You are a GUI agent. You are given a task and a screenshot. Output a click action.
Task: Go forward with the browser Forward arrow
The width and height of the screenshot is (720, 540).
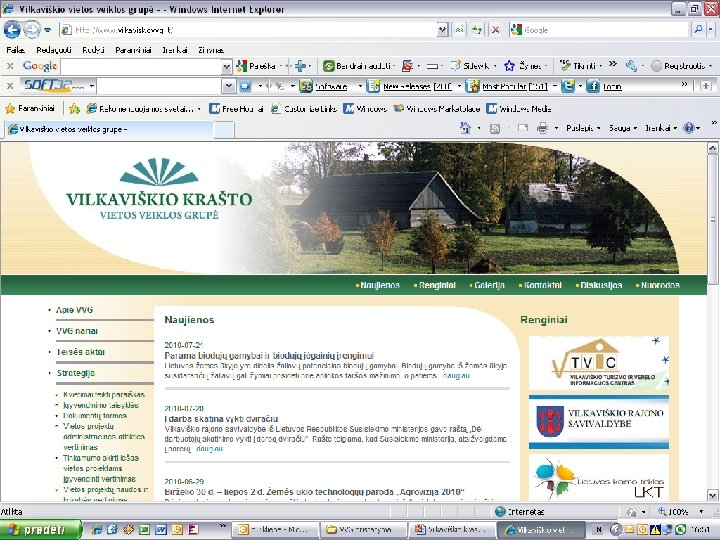click(32, 30)
